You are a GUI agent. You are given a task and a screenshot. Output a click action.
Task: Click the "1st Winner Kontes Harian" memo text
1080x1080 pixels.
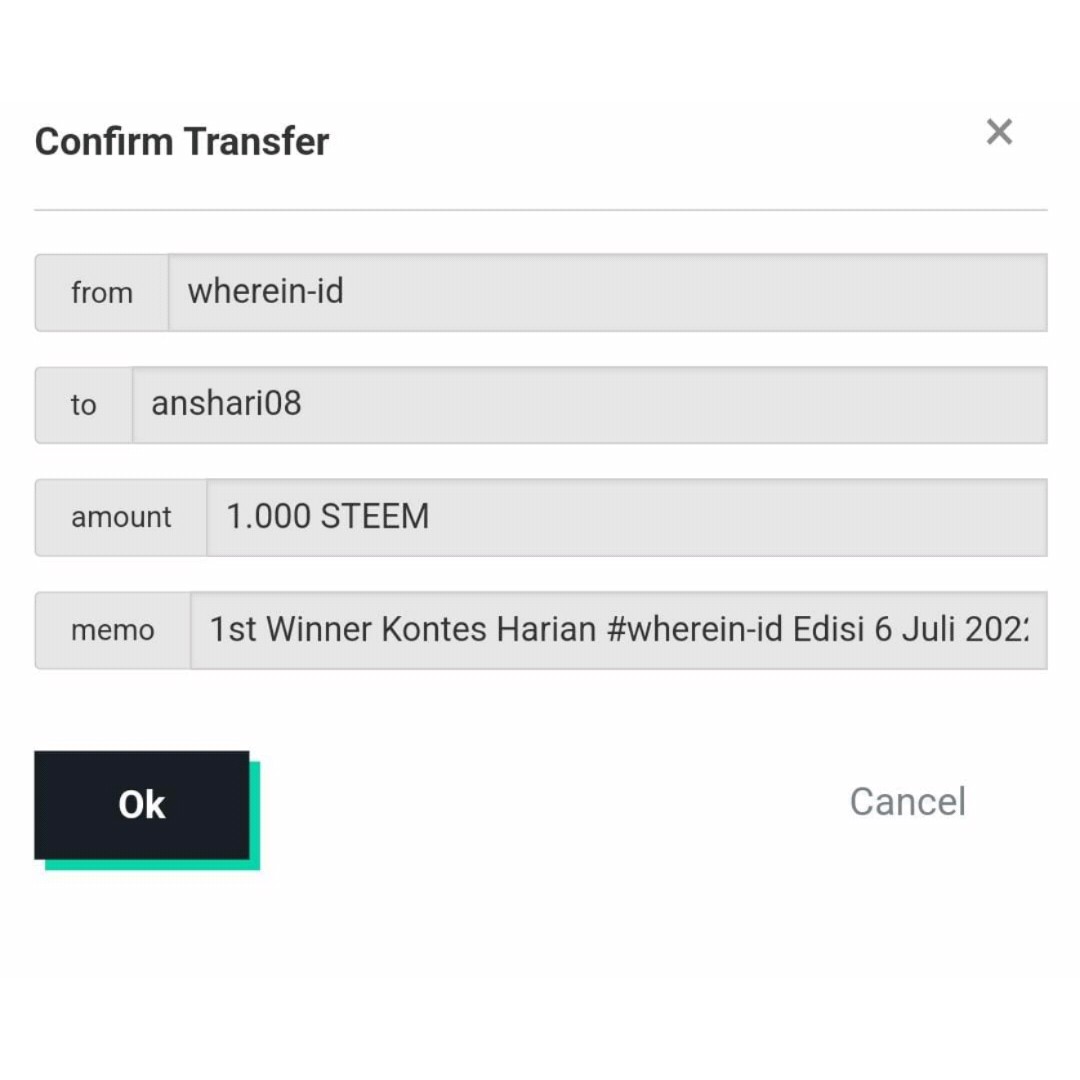pos(402,630)
